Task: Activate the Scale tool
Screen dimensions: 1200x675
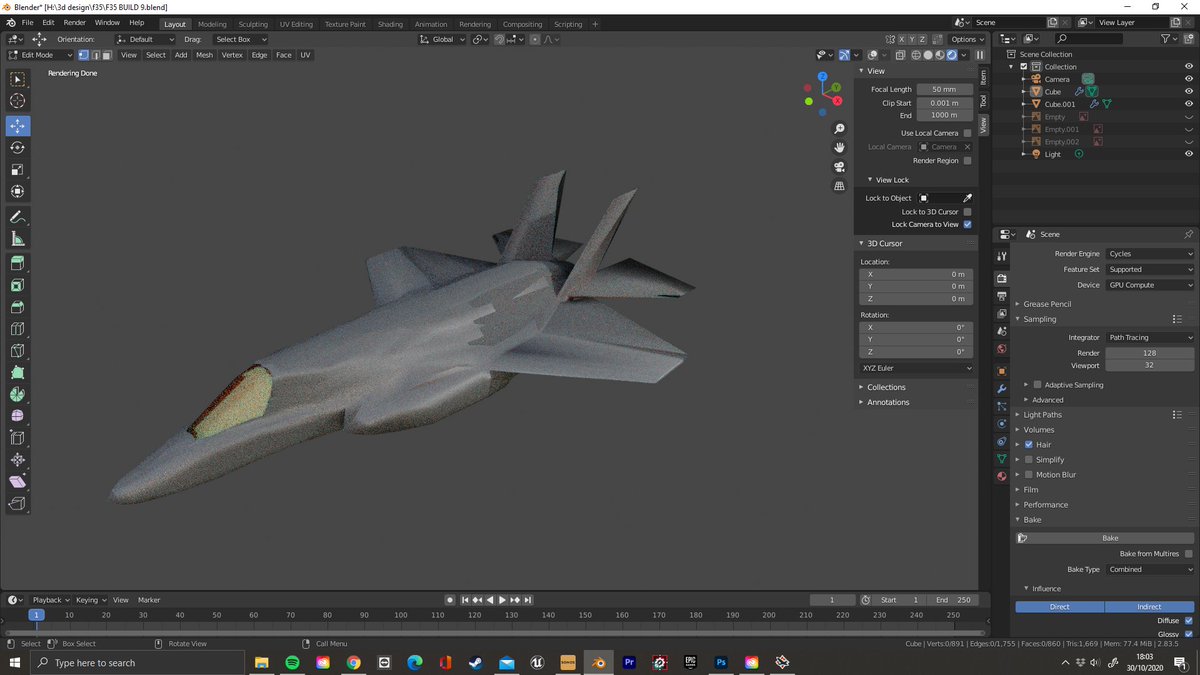Action: pyautogui.click(x=18, y=170)
